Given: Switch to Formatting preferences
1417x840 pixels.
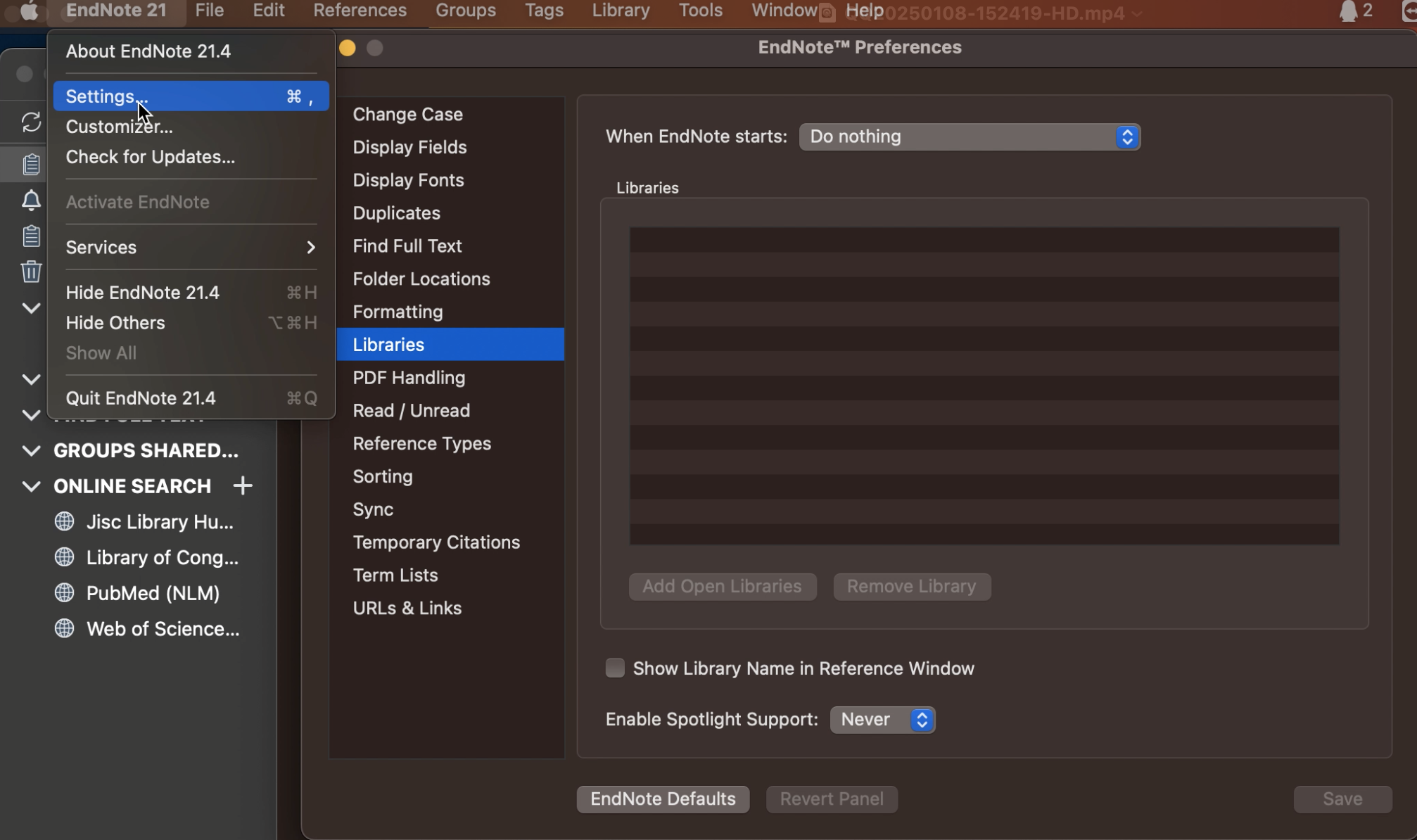Looking at the screenshot, I should tap(450, 312).
